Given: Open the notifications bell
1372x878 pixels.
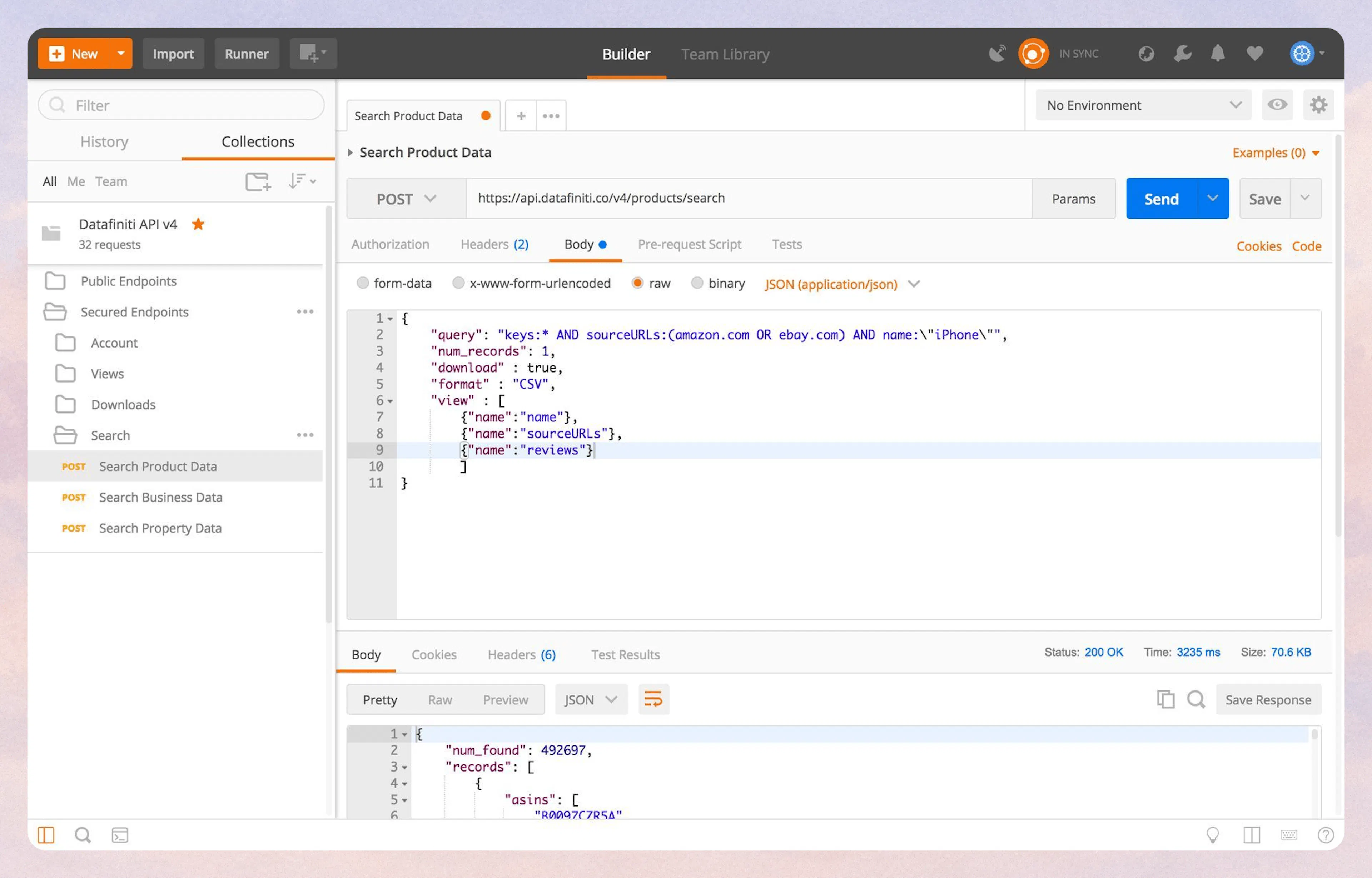Looking at the screenshot, I should point(1217,53).
